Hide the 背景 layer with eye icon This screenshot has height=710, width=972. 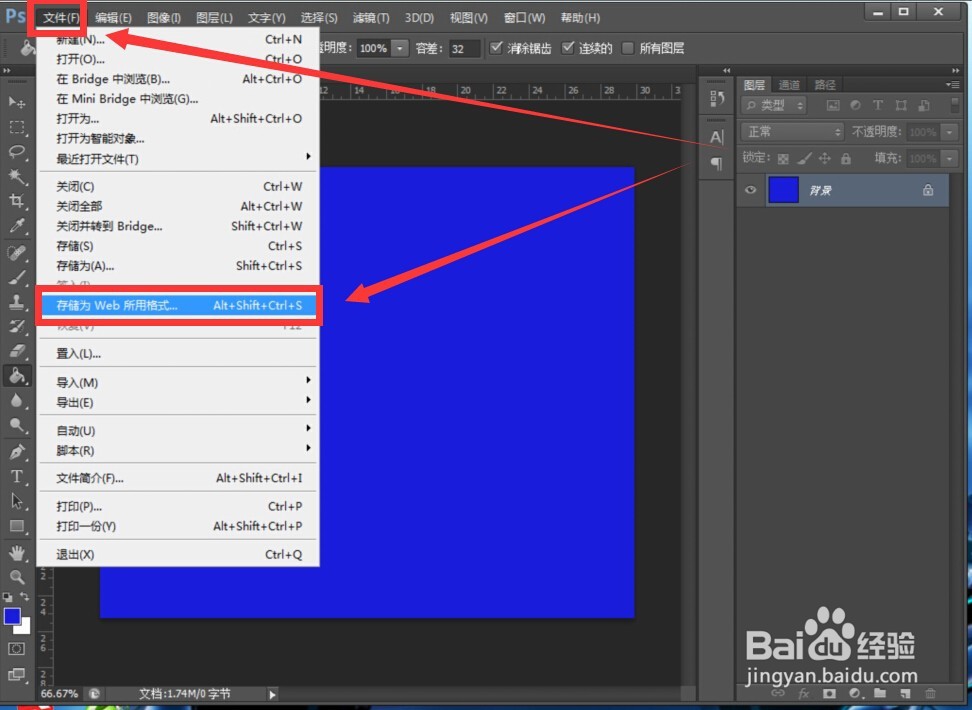[751, 190]
